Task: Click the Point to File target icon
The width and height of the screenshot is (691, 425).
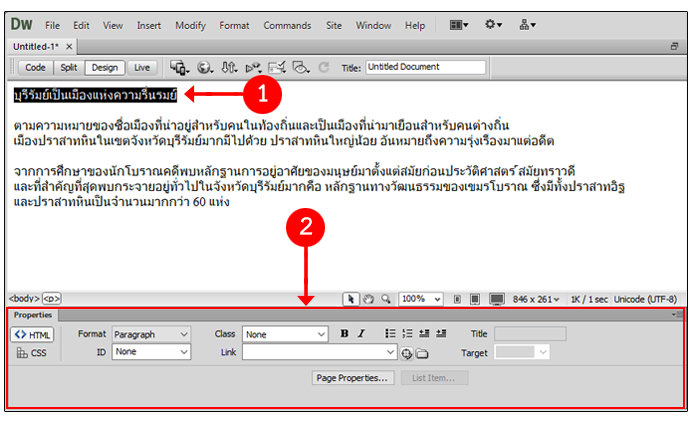Action: (407, 353)
